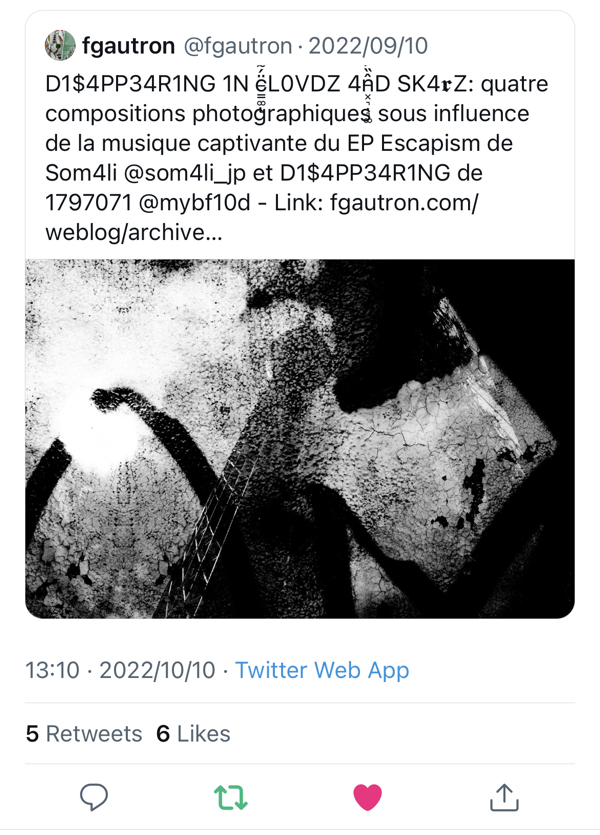The image size is (600, 835).
Task: Open the reply speech bubble icon
Action: point(94,797)
